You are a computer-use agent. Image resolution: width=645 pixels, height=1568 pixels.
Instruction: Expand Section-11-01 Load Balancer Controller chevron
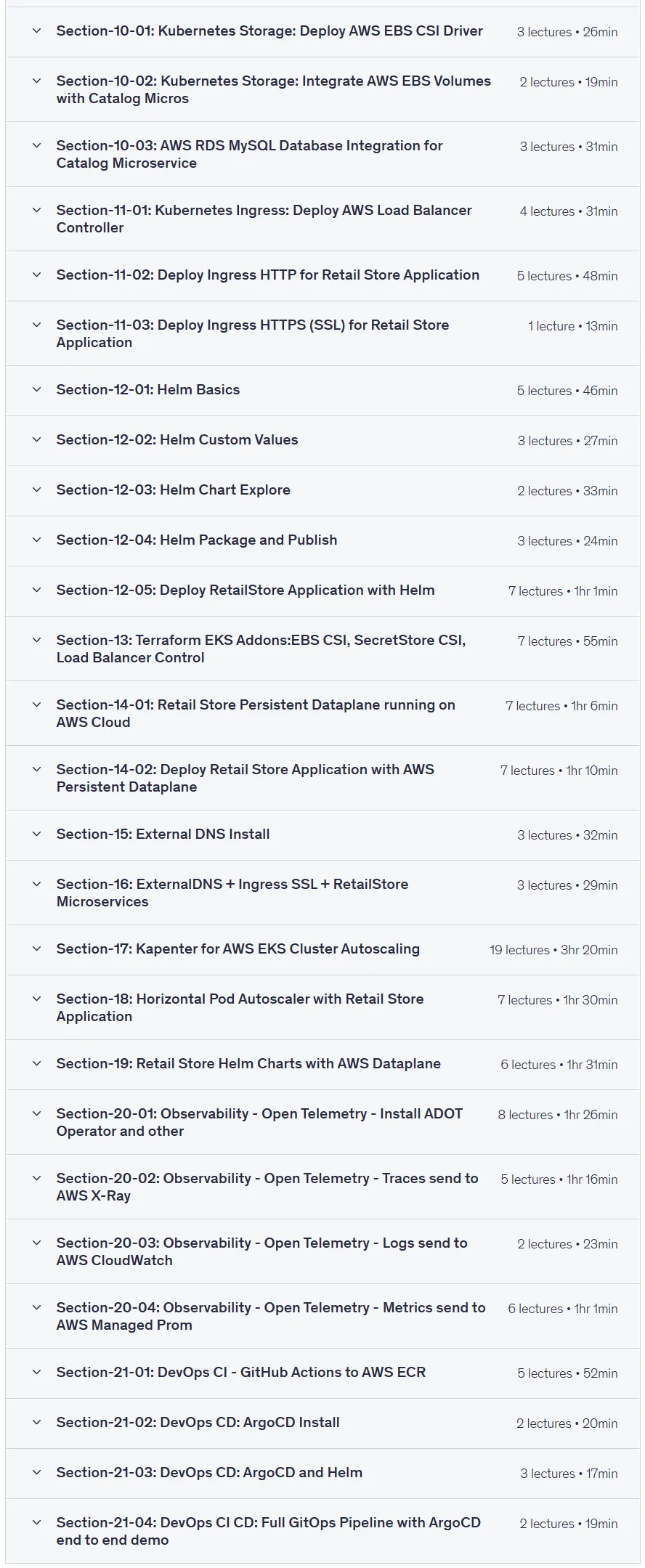pos(36,211)
